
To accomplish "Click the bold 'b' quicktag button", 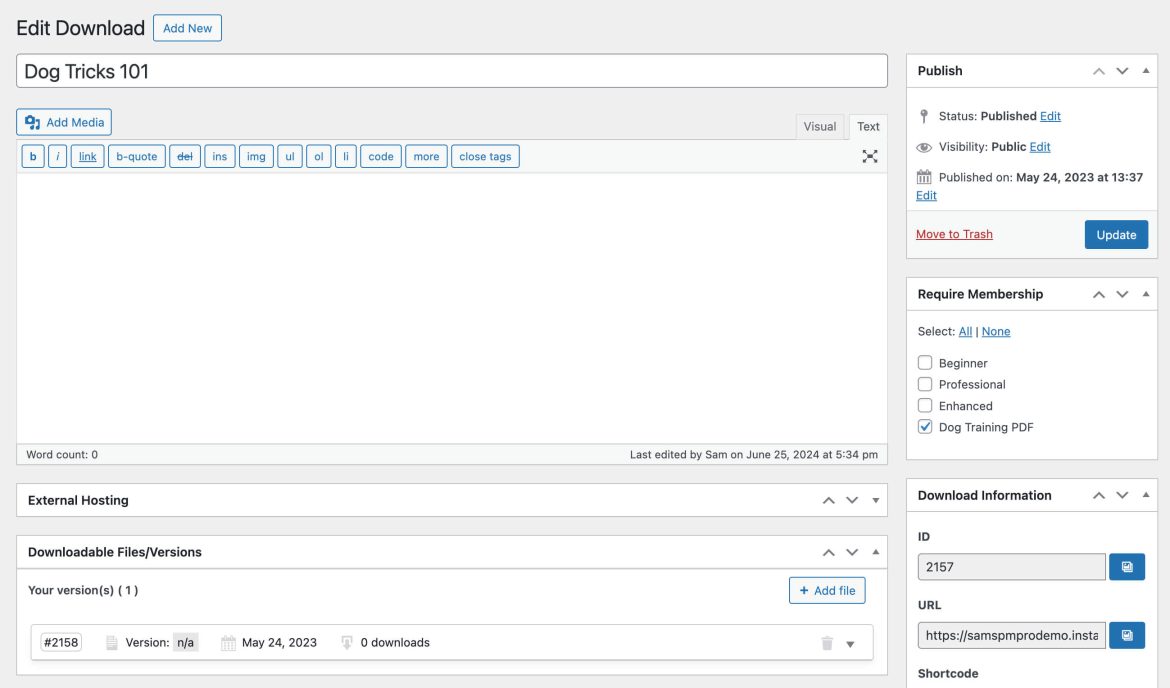I will (x=33, y=156).
